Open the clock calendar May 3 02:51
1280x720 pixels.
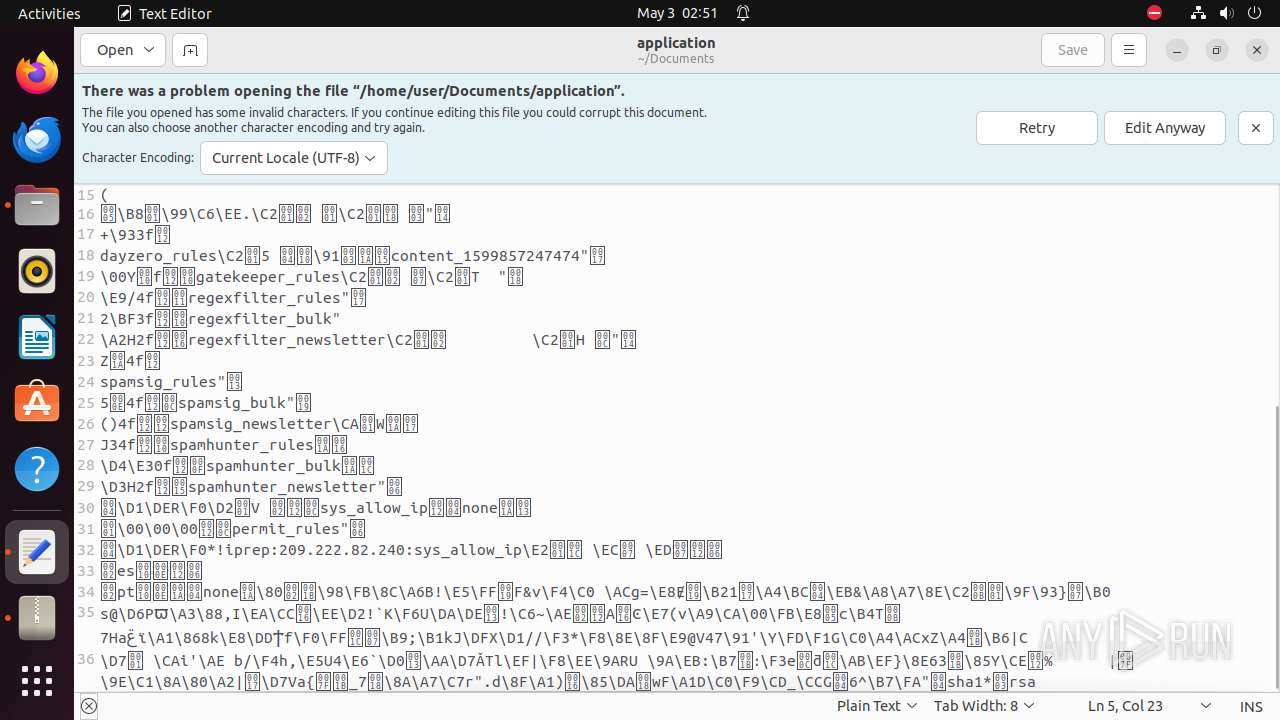[677, 13]
